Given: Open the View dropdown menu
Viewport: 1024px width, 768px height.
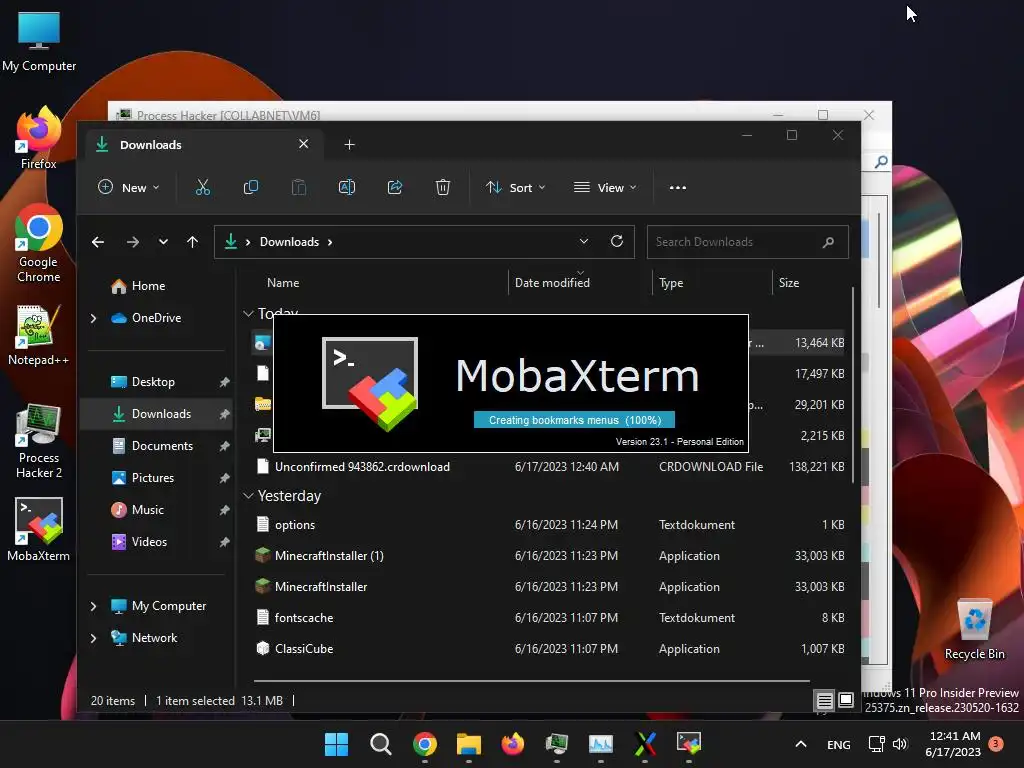Looking at the screenshot, I should (x=605, y=187).
